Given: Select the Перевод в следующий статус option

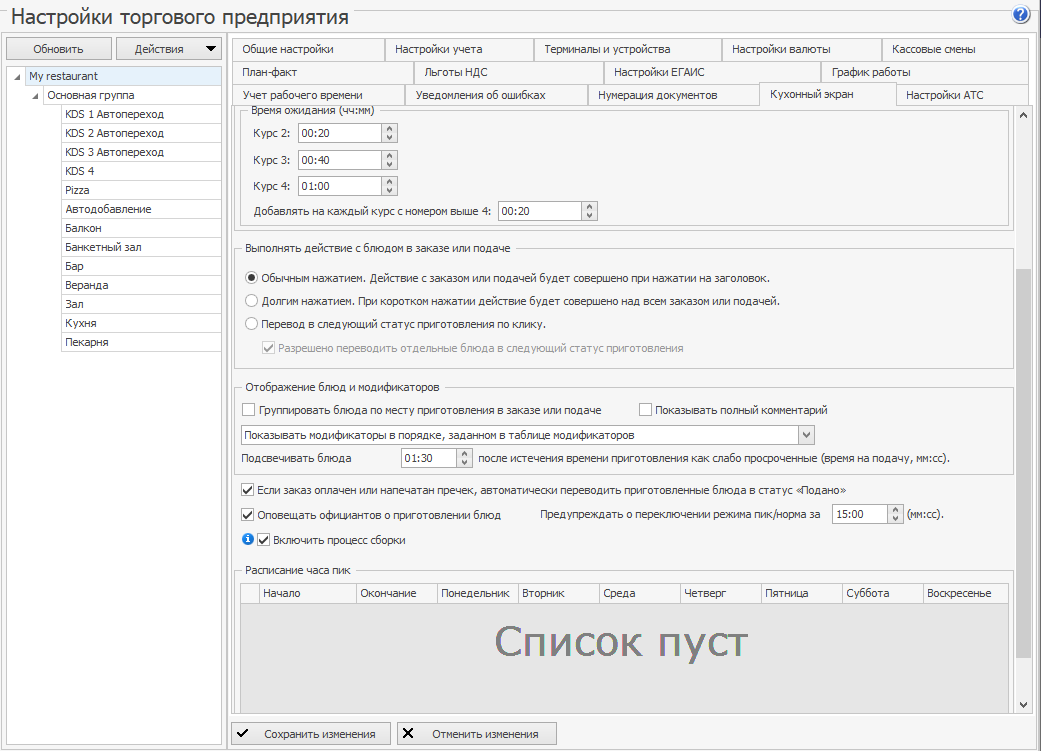Looking at the screenshot, I should click(249, 321).
